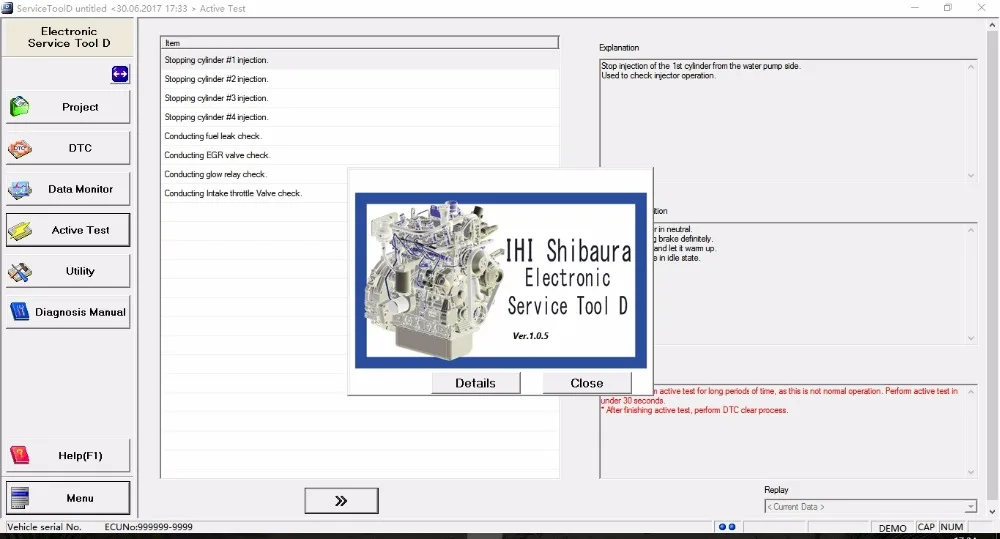Click the engine image in about dialog
1000x539 pixels.
point(434,279)
